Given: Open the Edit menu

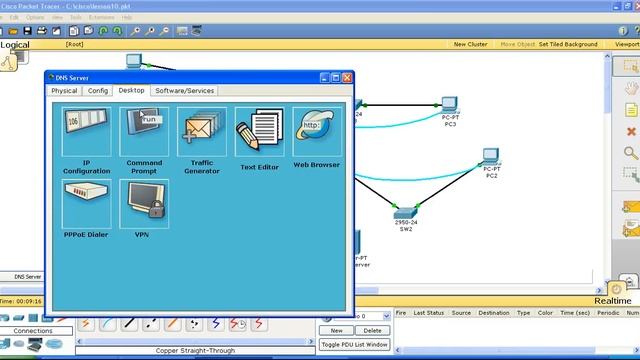Looking at the screenshot, I should click(x=14, y=18).
